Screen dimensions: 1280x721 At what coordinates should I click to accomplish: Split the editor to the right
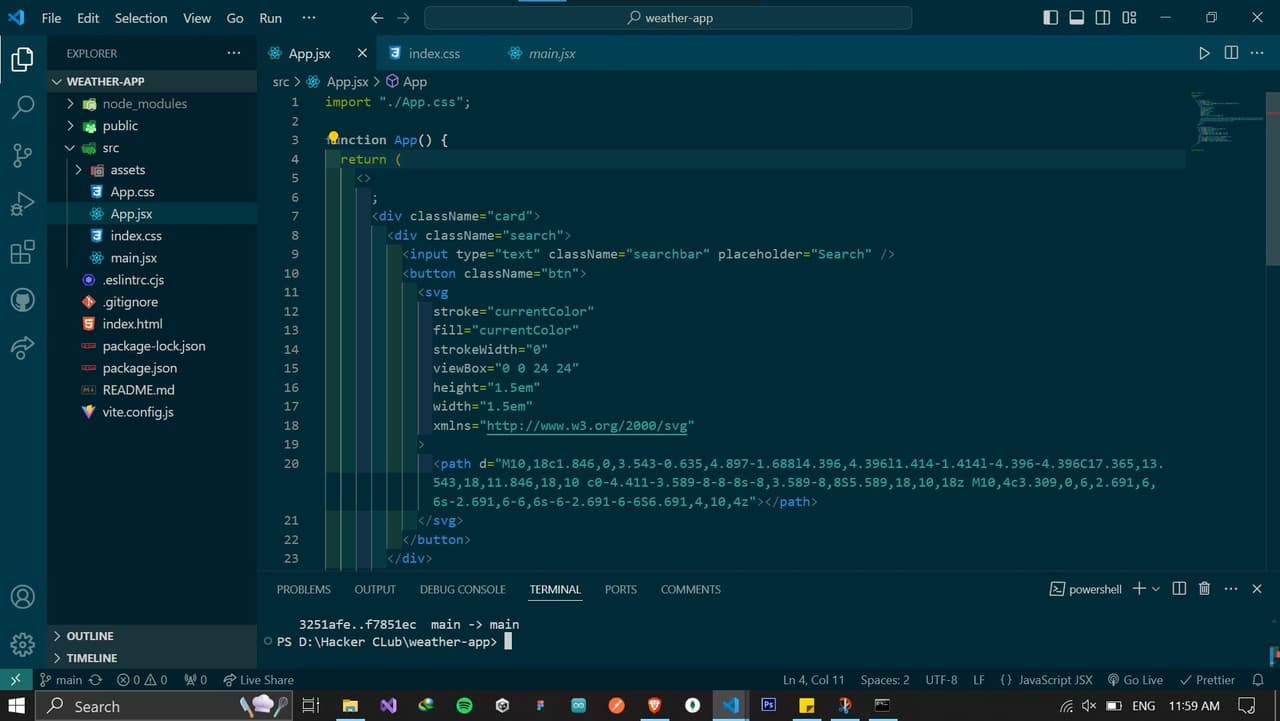[1231, 53]
